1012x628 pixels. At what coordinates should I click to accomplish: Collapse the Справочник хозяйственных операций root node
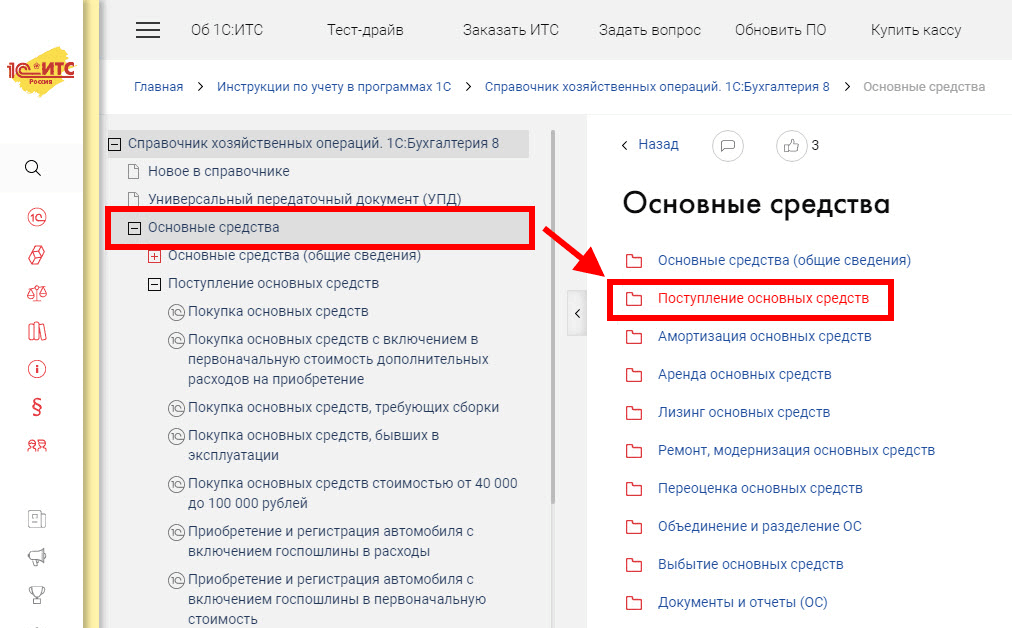(114, 144)
